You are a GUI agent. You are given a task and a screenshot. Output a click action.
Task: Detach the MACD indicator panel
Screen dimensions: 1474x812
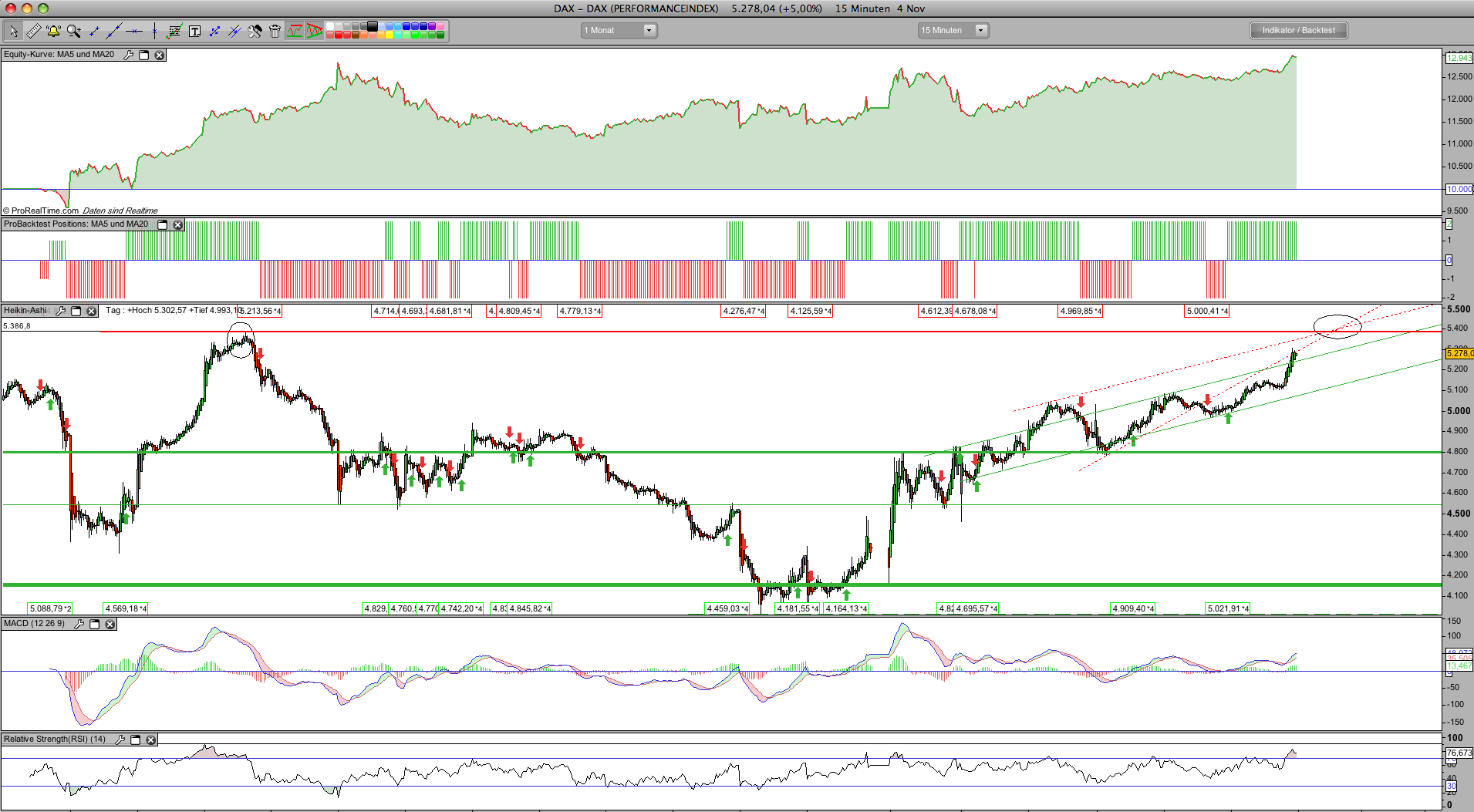tap(95, 624)
